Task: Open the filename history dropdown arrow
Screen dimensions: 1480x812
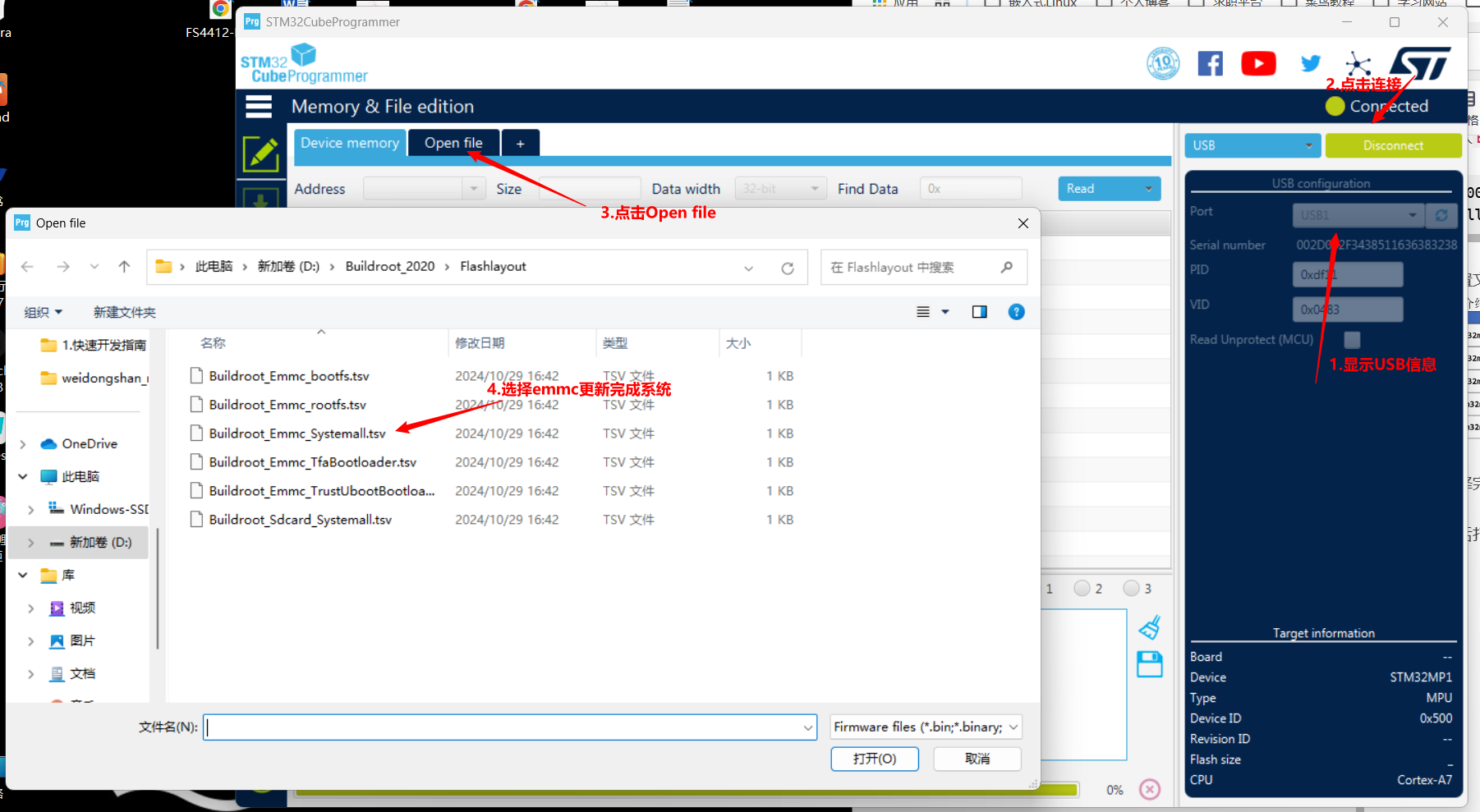Action: pyautogui.click(x=808, y=727)
